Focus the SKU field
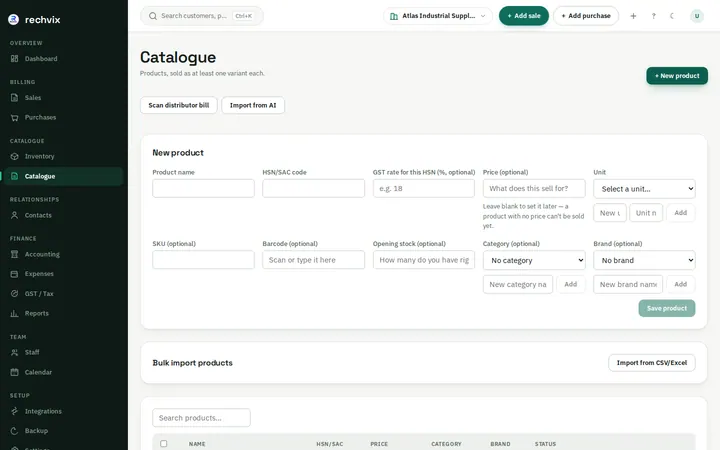720x450 pixels. [x=203, y=260]
